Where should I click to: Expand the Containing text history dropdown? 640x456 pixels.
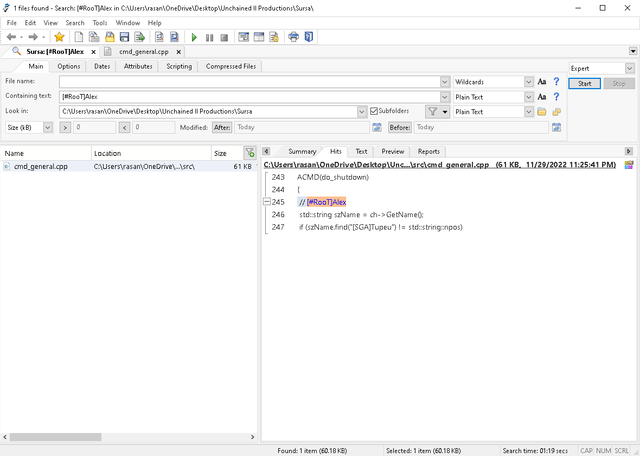point(445,97)
